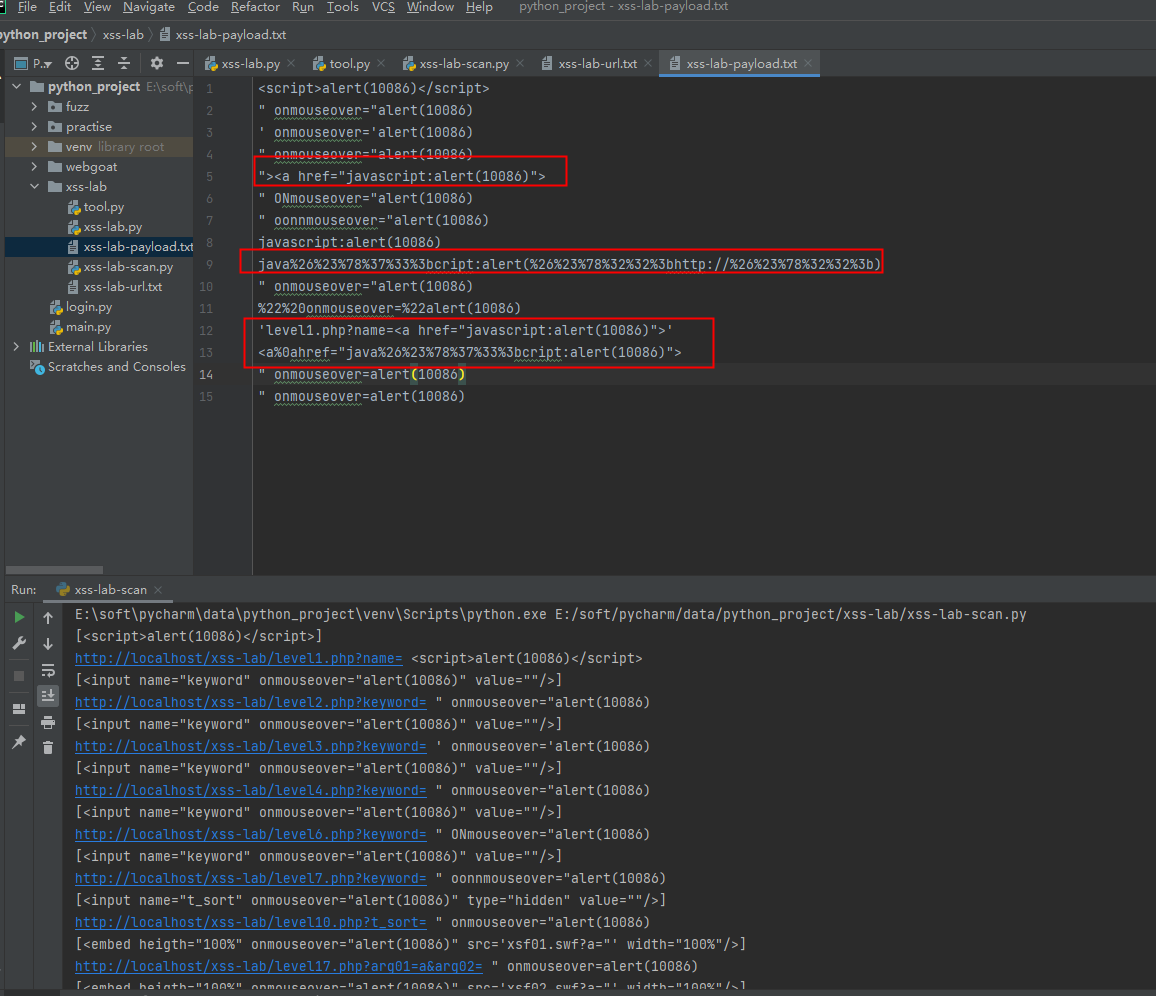1156x996 pixels.
Task: Click the xss-lab breadcrumb in navigation bar
Action: (123, 35)
